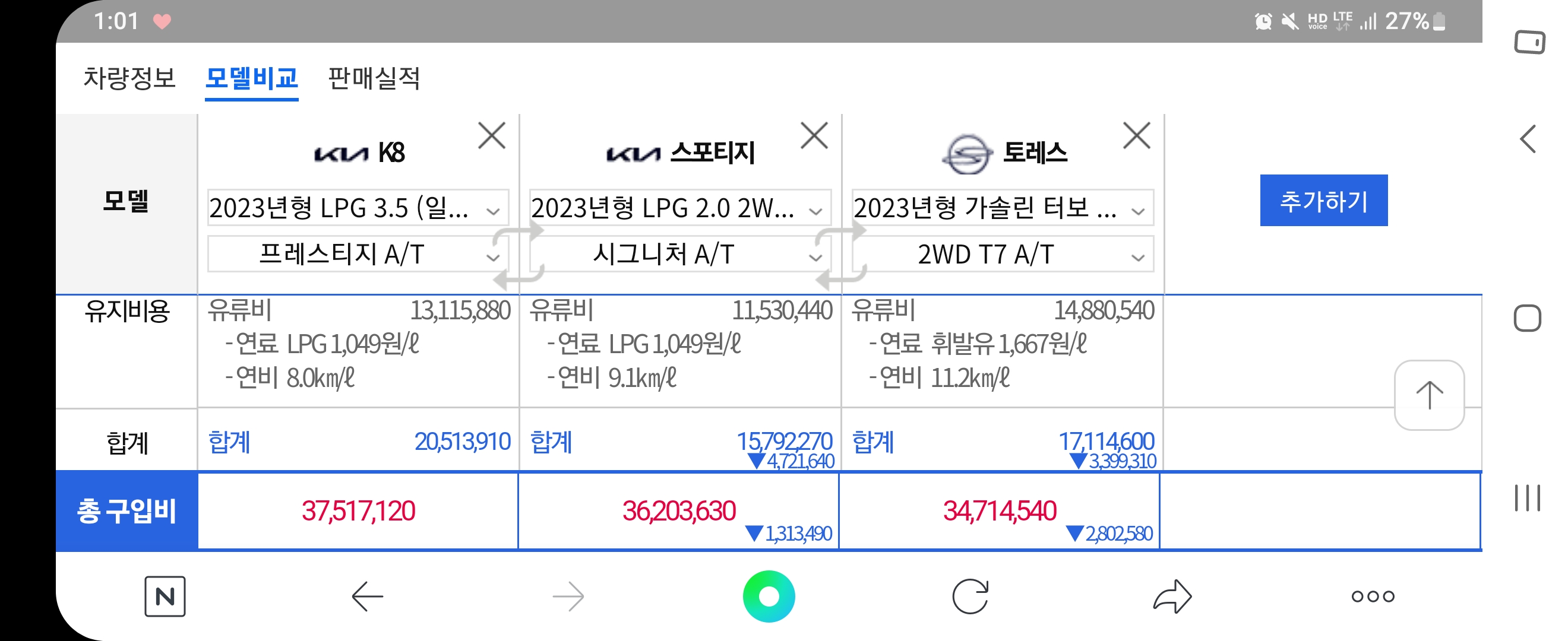
Task: Open the Naver home N icon
Action: [x=165, y=596]
